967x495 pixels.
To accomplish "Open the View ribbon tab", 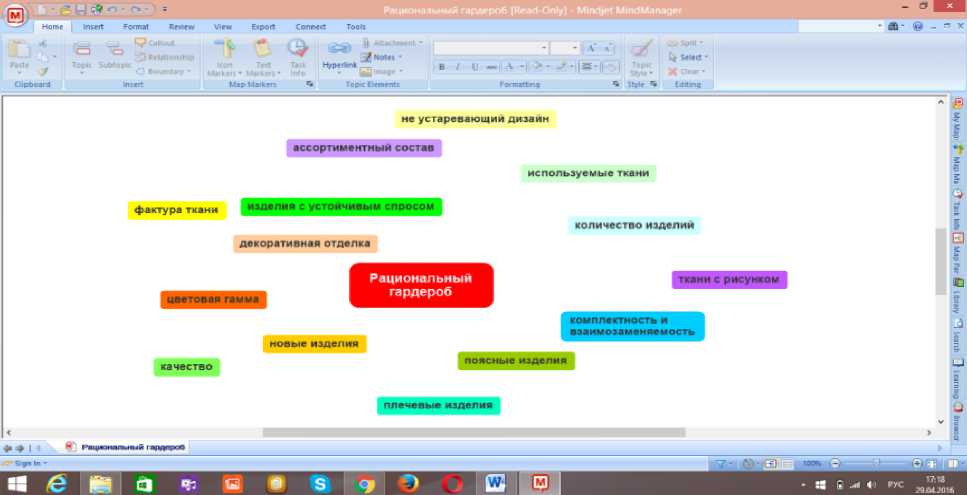I will tap(223, 27).
